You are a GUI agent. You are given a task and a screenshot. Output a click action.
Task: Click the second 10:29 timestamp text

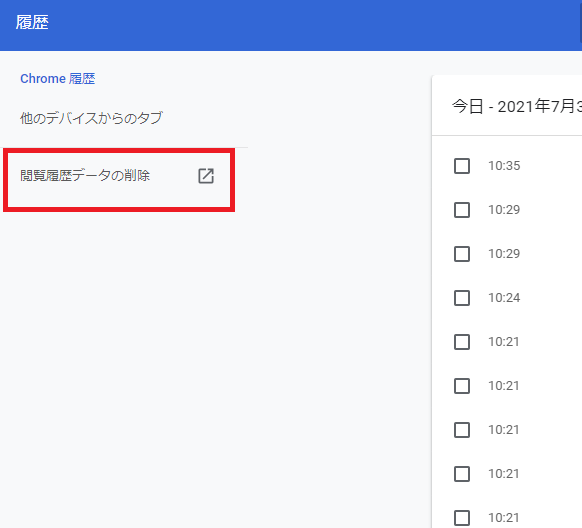504,253
